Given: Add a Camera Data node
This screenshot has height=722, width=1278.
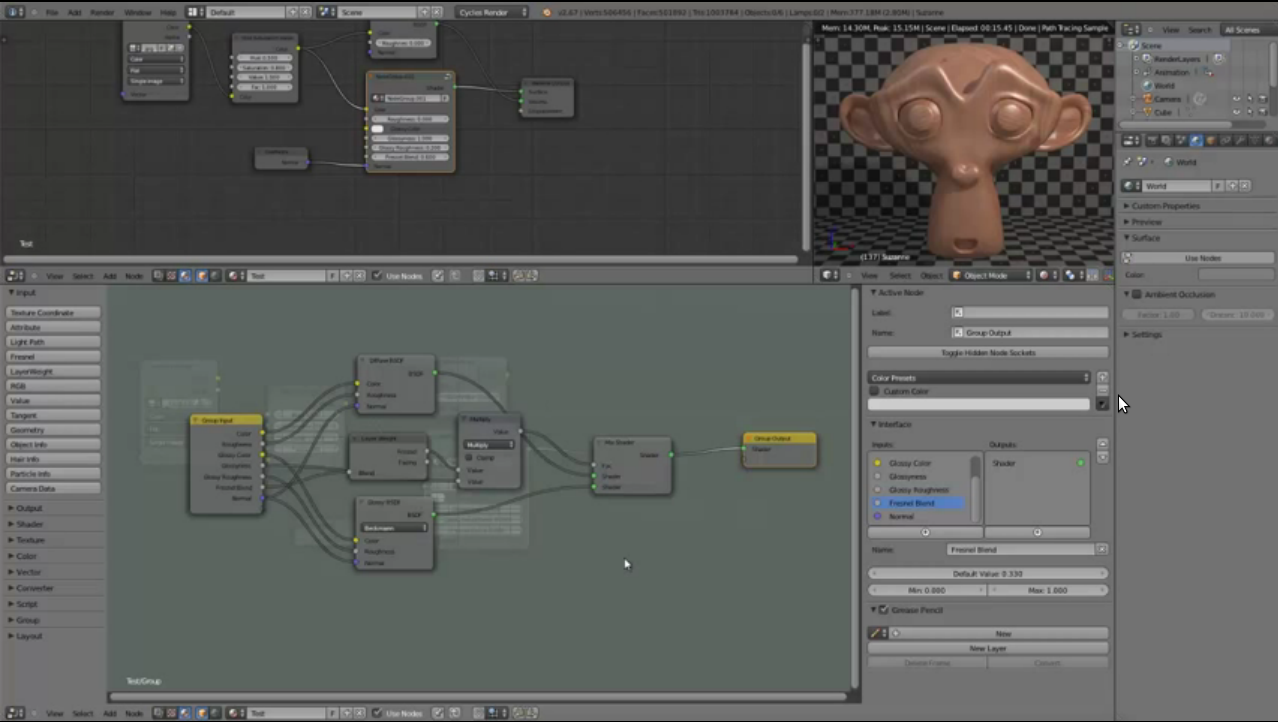Looking at the screenshot, I should coord(54,488).
